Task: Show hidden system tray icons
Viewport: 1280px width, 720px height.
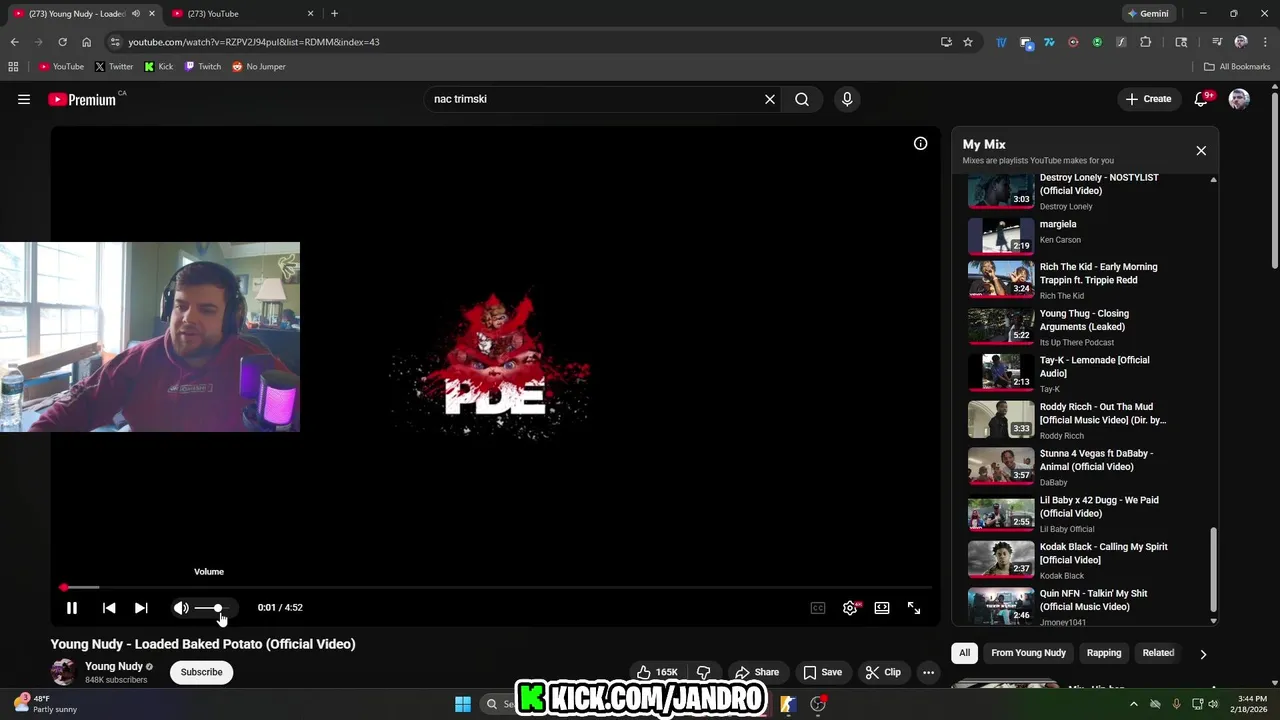Action: (1133, 704)
